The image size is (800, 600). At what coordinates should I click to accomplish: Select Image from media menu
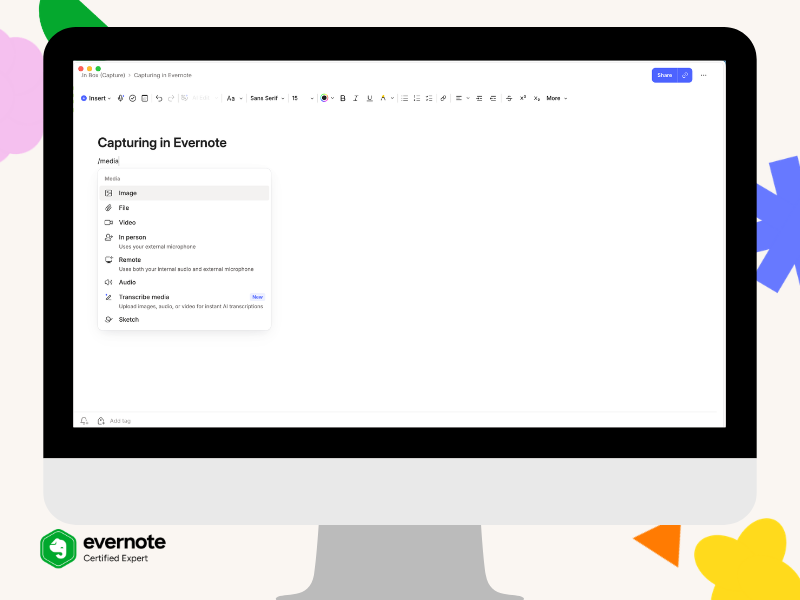184,193
